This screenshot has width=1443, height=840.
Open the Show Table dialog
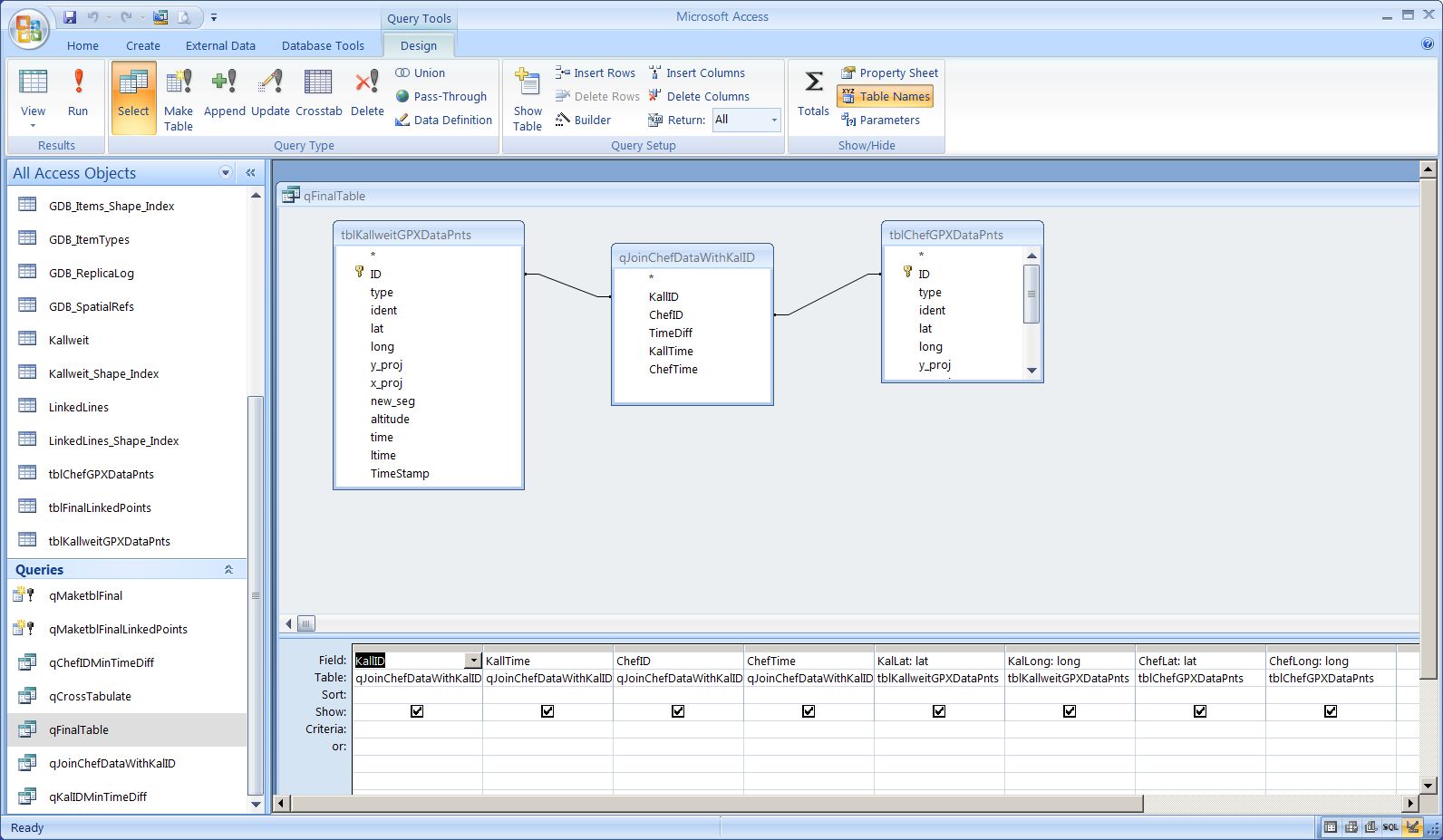click(528, 98)
